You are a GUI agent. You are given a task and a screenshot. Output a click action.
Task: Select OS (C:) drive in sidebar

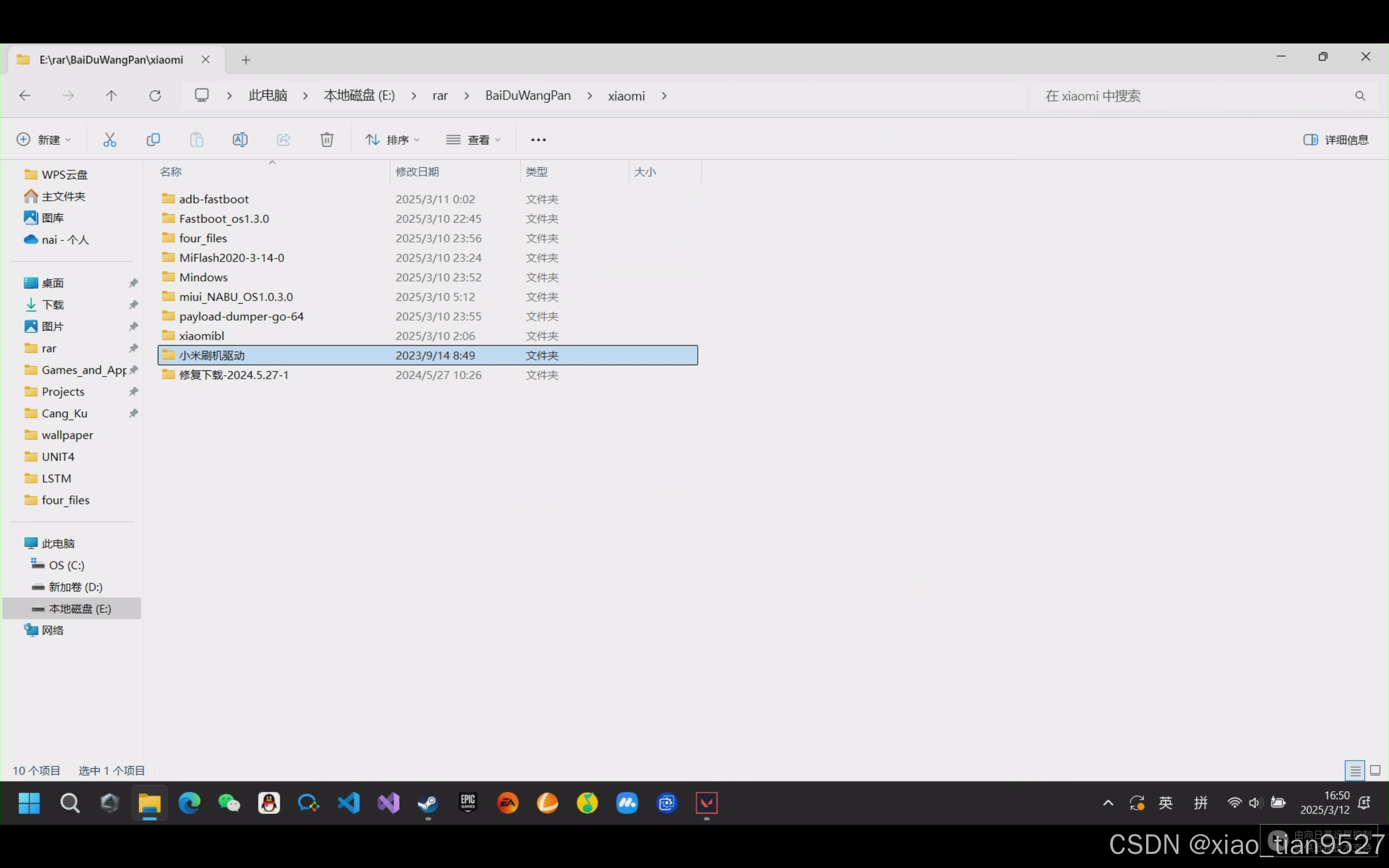pos(67,565)
